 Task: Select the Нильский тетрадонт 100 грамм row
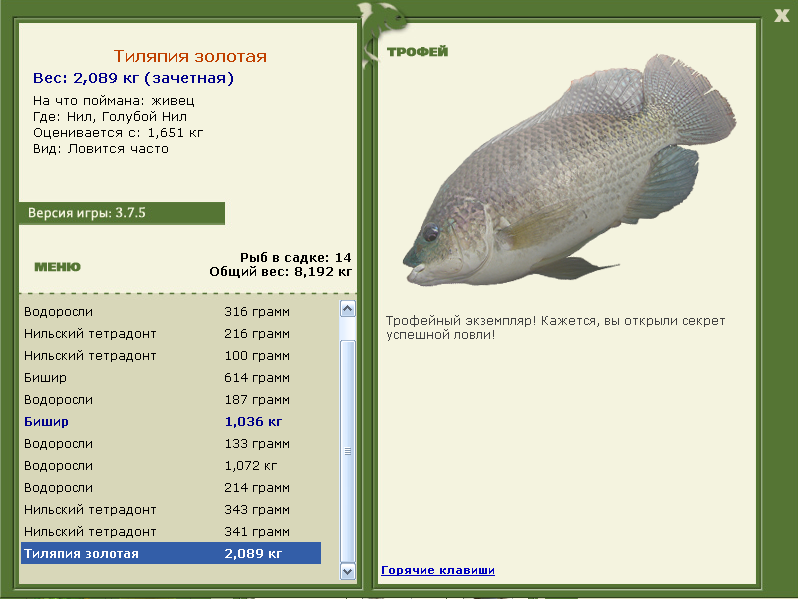click(171, 356)
